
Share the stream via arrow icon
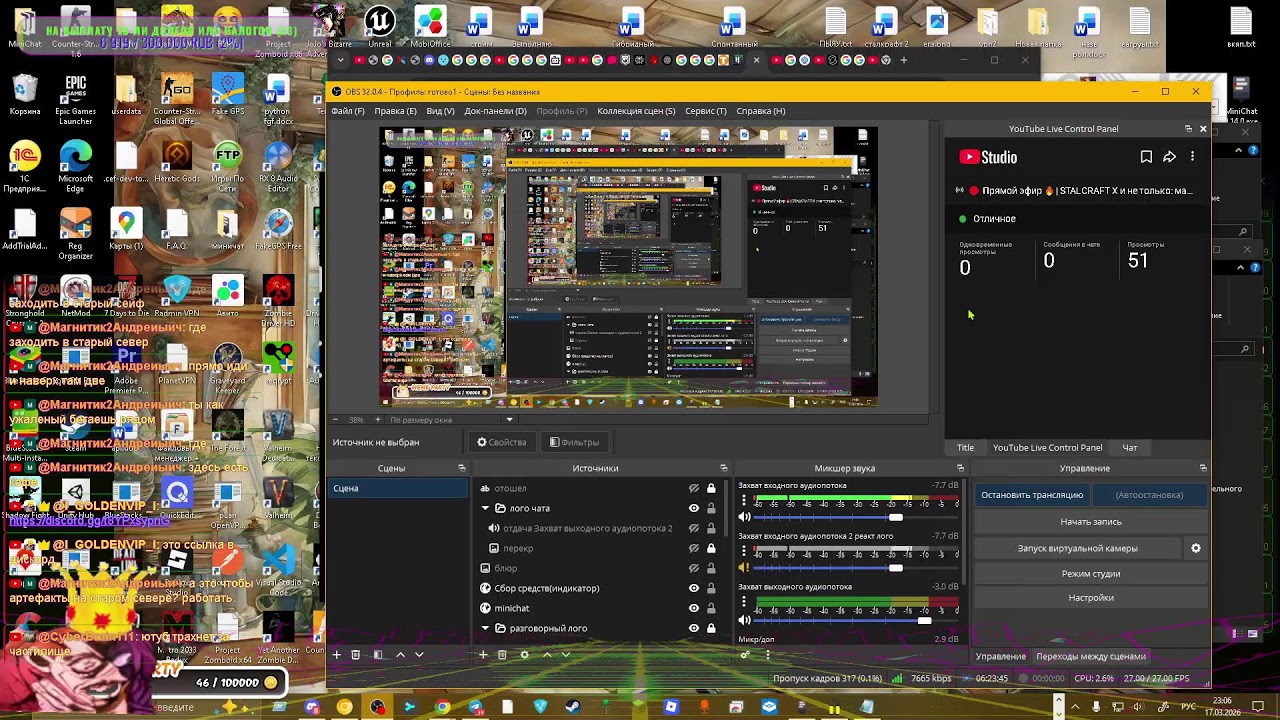[1169, 157]
